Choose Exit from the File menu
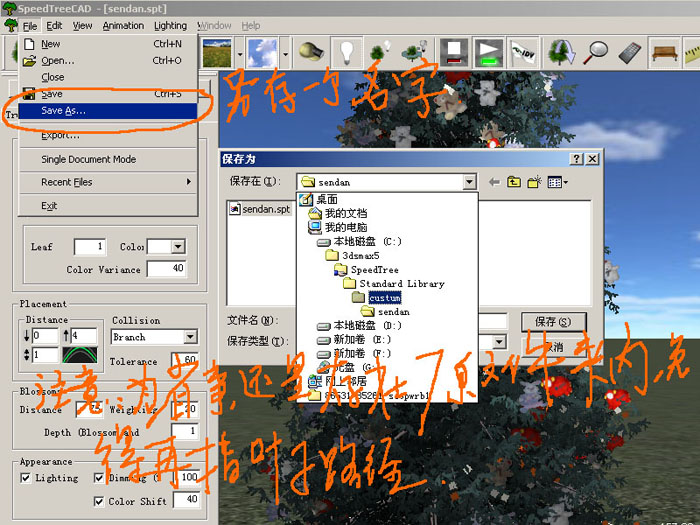The image size is (700, 525). pos(108,206)
